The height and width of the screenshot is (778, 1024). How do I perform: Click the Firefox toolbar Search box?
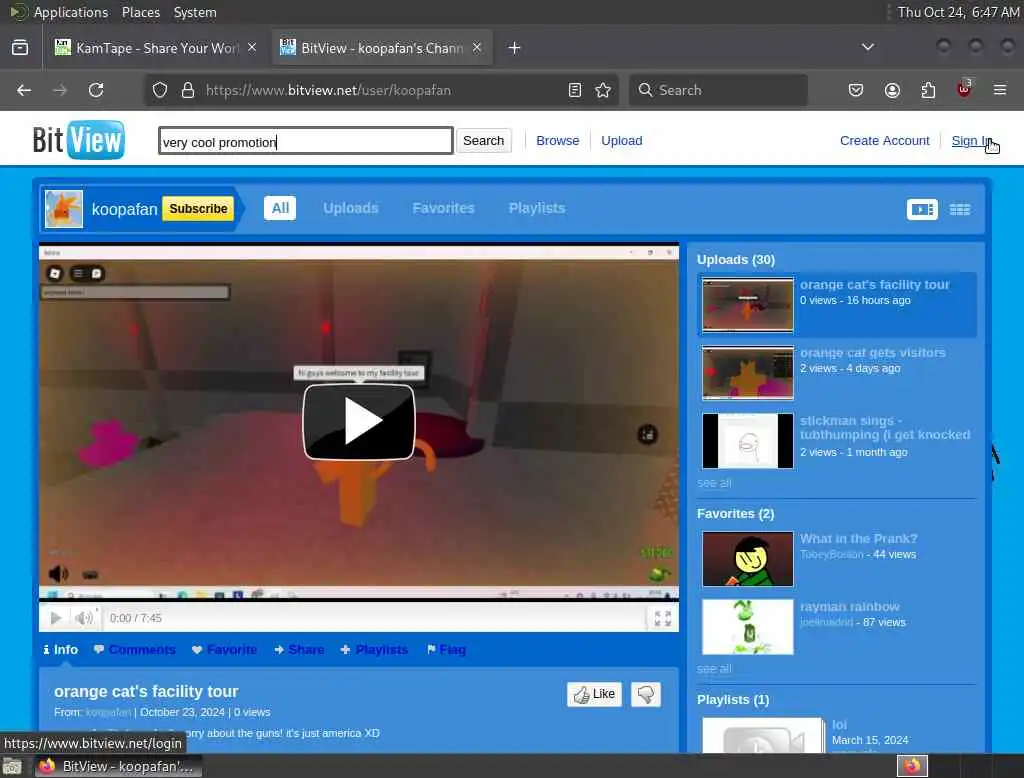pyautogui.click(x=718, y=90)
